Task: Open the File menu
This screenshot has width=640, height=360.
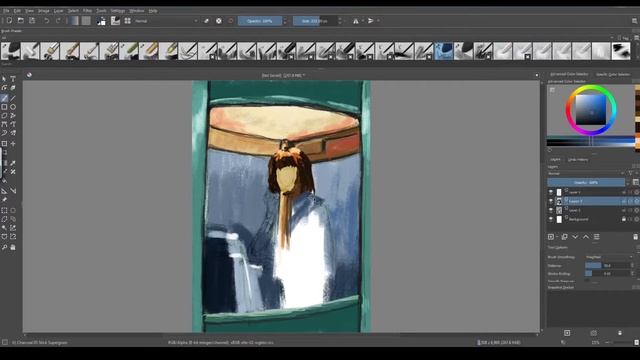Action: point(6,11)
